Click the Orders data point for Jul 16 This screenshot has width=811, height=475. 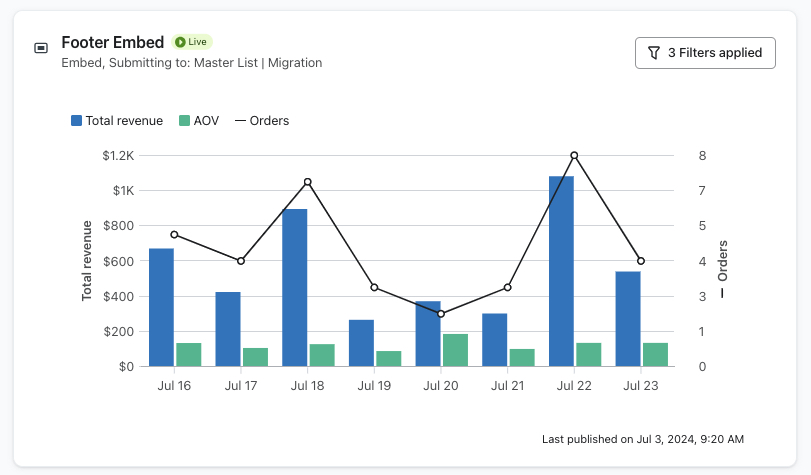(x=174, y=235)
